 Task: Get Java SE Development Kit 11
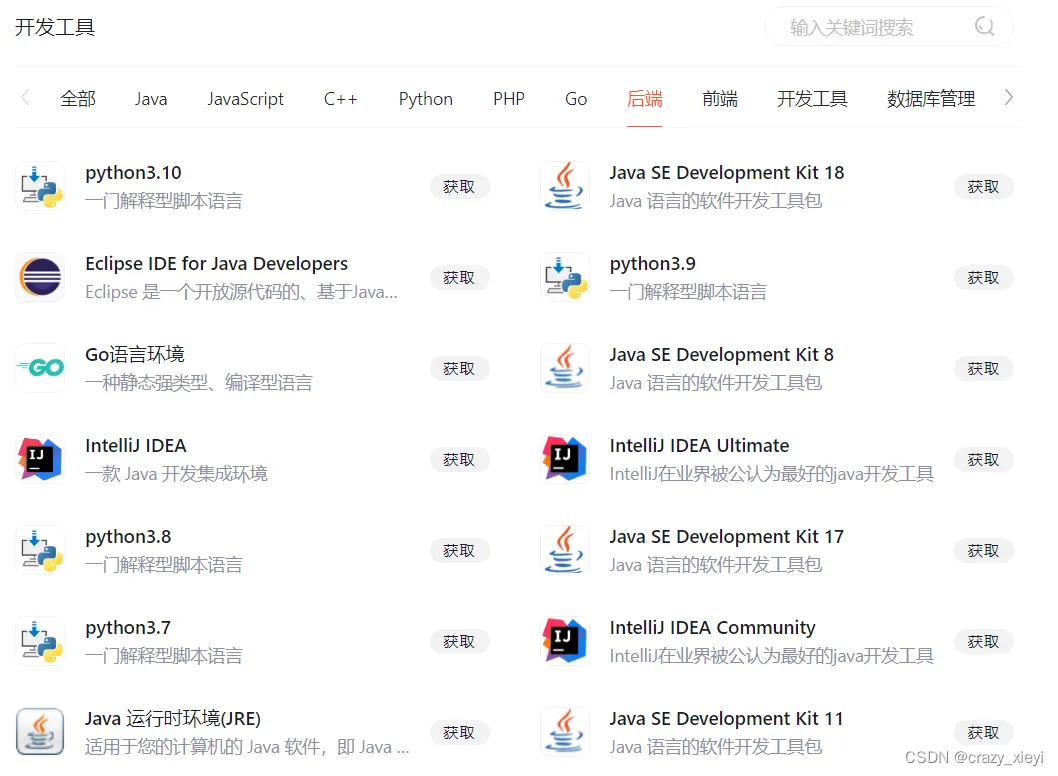click(x=984, y=733)
